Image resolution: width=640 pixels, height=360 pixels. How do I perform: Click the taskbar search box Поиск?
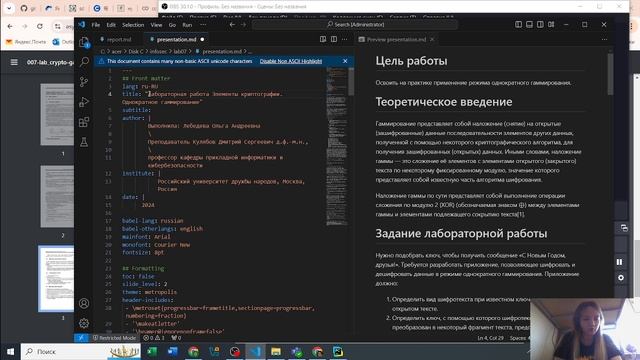pyautogui.click(x=80, y=351)
